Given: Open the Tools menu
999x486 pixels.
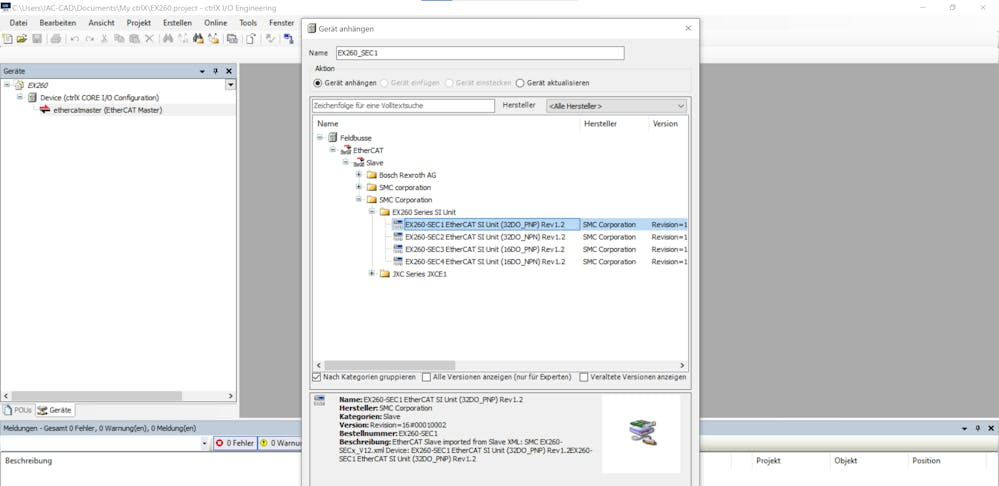Looking at the screenshot, I should [248, 23].
